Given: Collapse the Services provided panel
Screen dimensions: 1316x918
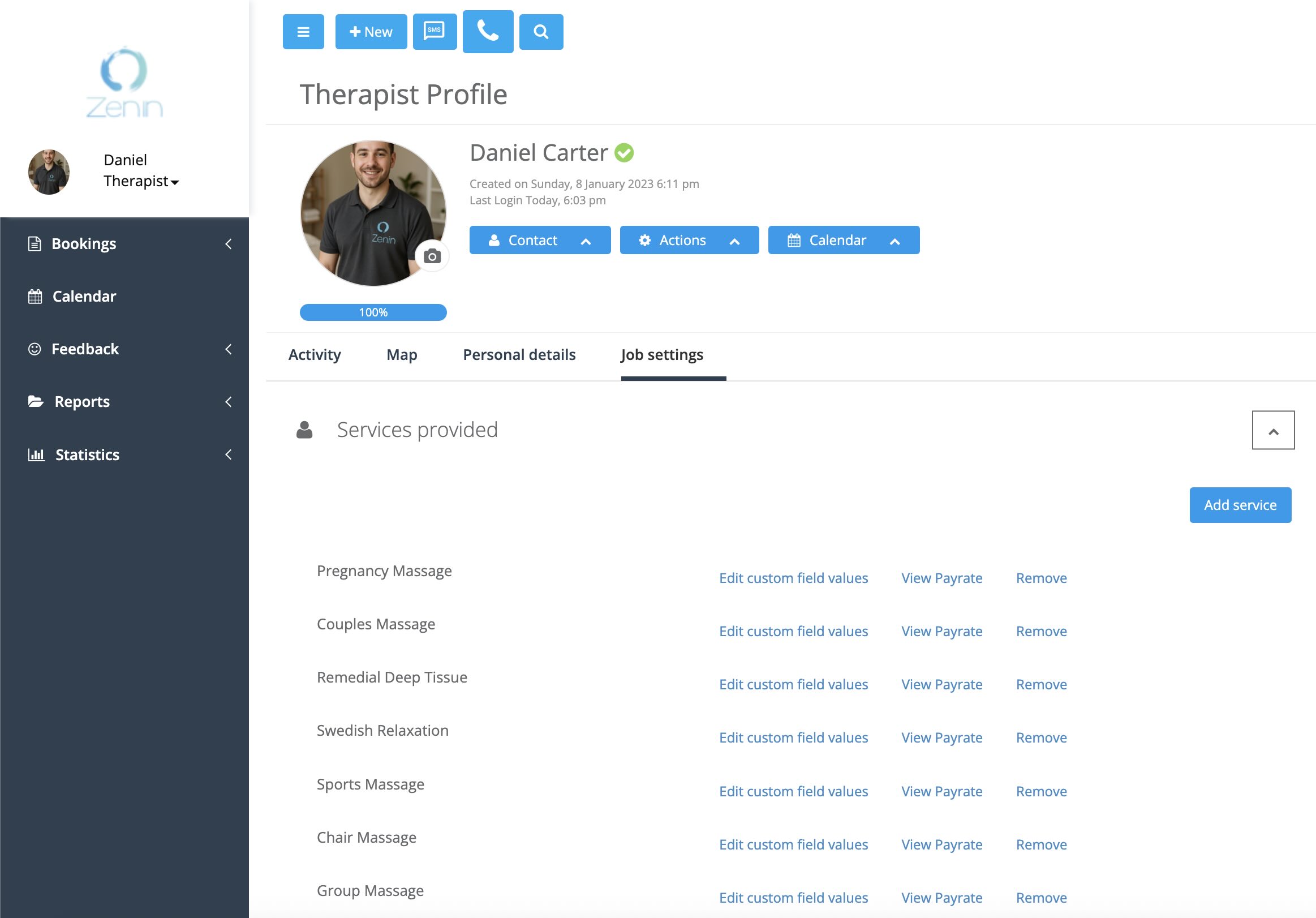Looking at the screenshot, I should click(1274, 430).
